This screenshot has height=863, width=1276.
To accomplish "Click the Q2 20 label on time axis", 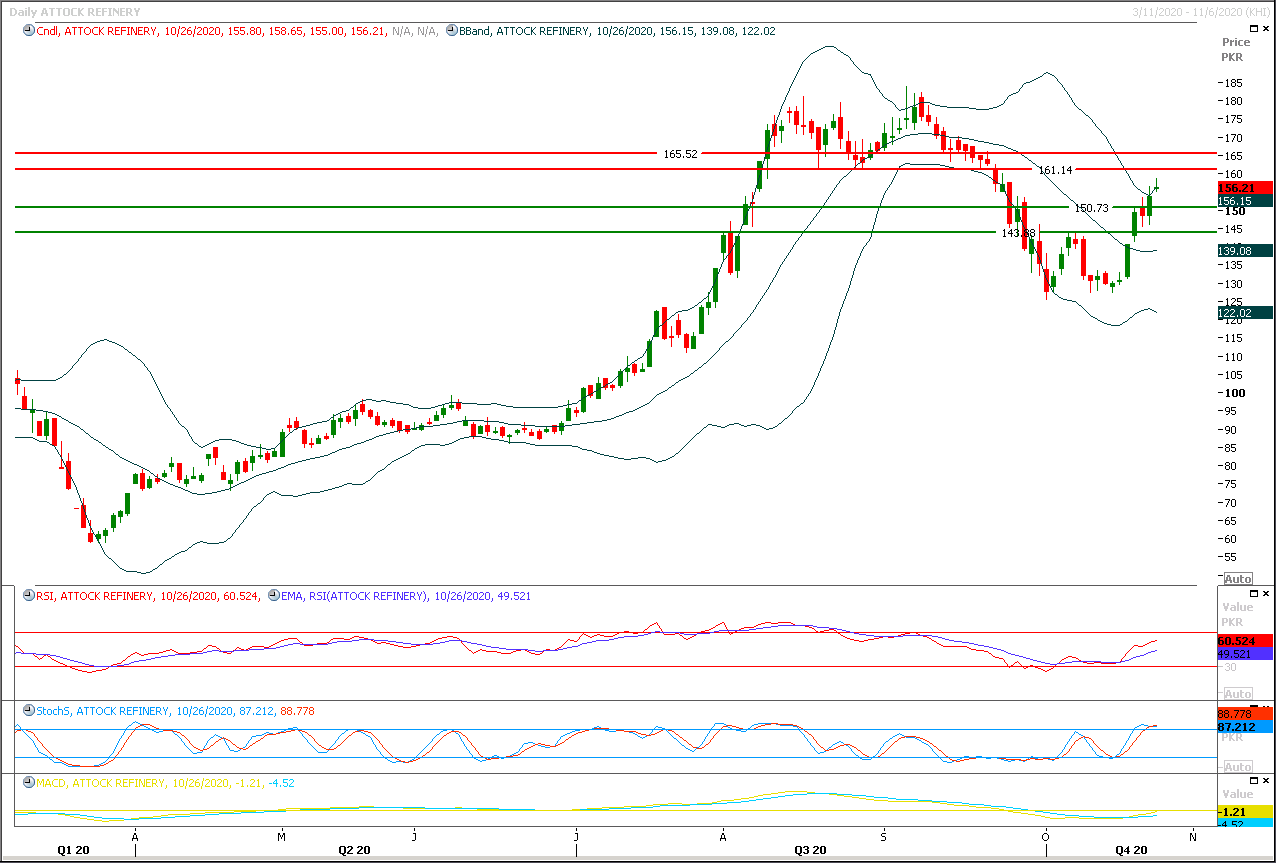I will [354, 850].
